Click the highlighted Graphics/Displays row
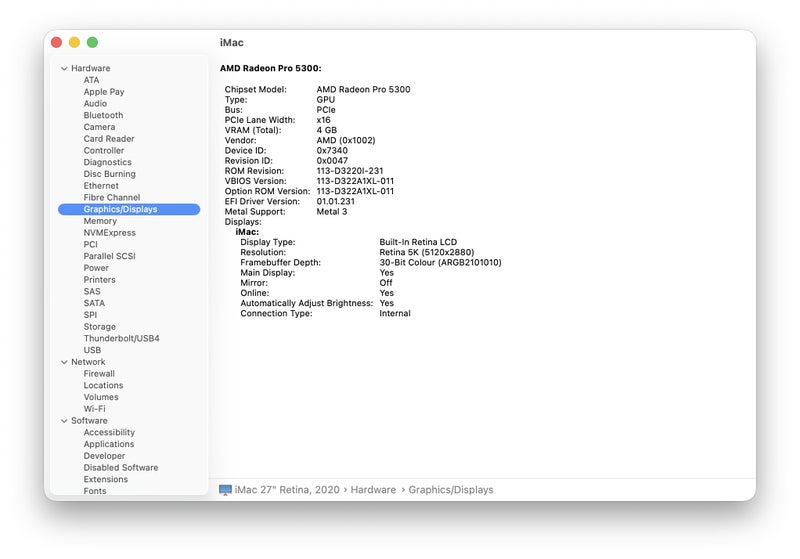Viewport: 800px width, 559px height. pyautogui.click(x=129, y=209)
